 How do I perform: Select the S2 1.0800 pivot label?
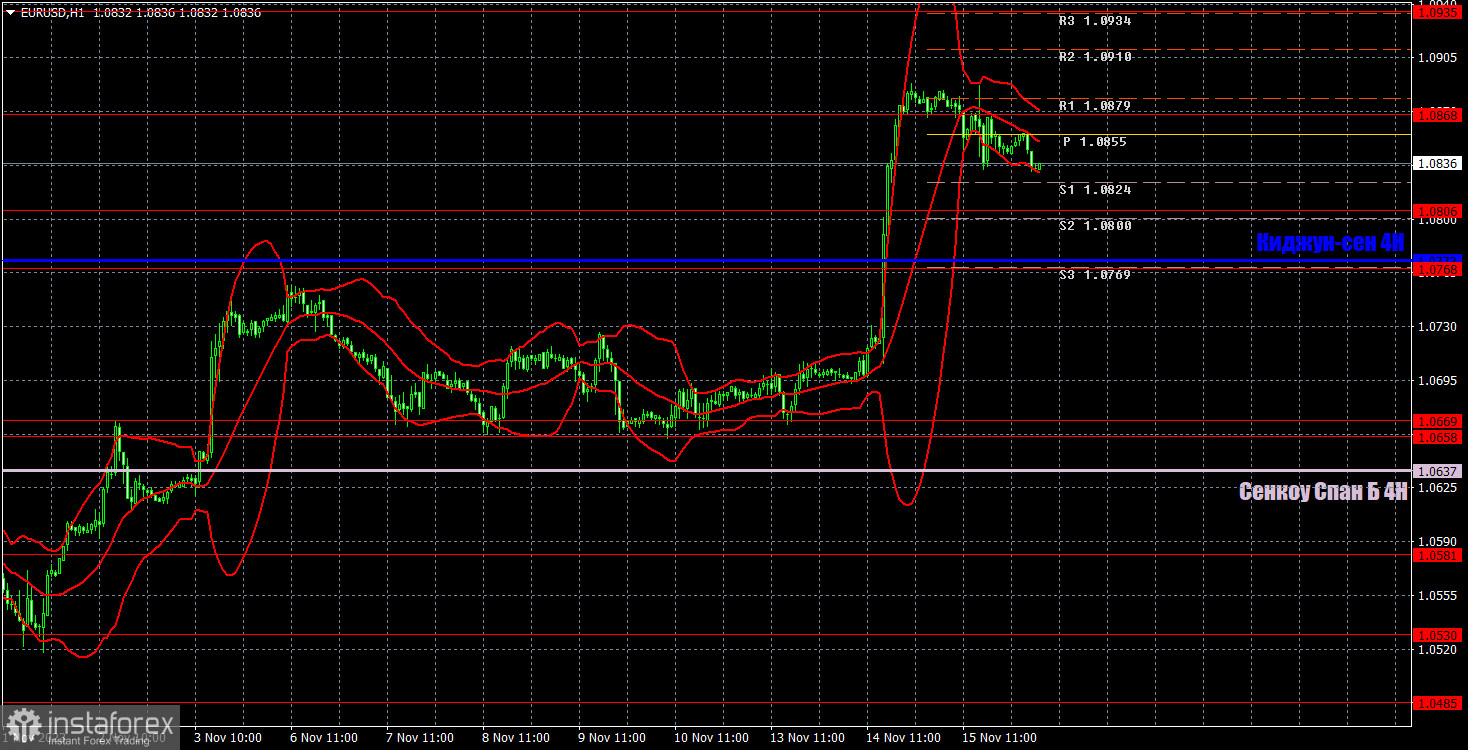(1096, 226)
